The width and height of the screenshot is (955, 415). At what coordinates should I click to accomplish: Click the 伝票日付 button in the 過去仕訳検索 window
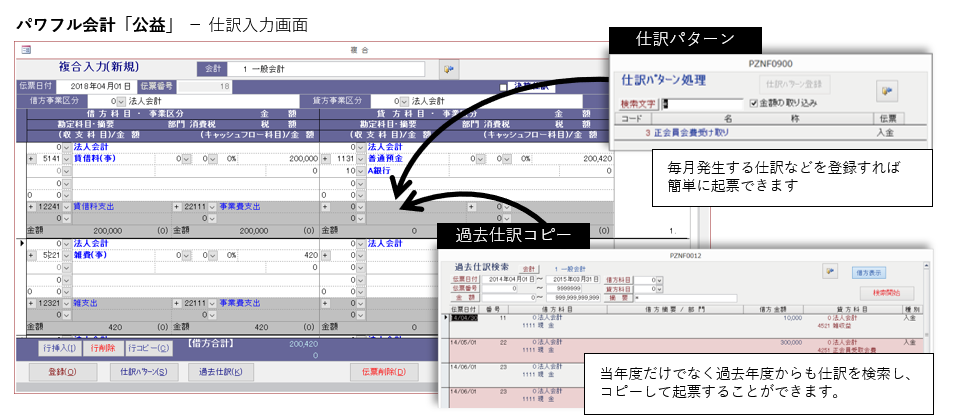(465, 280)
